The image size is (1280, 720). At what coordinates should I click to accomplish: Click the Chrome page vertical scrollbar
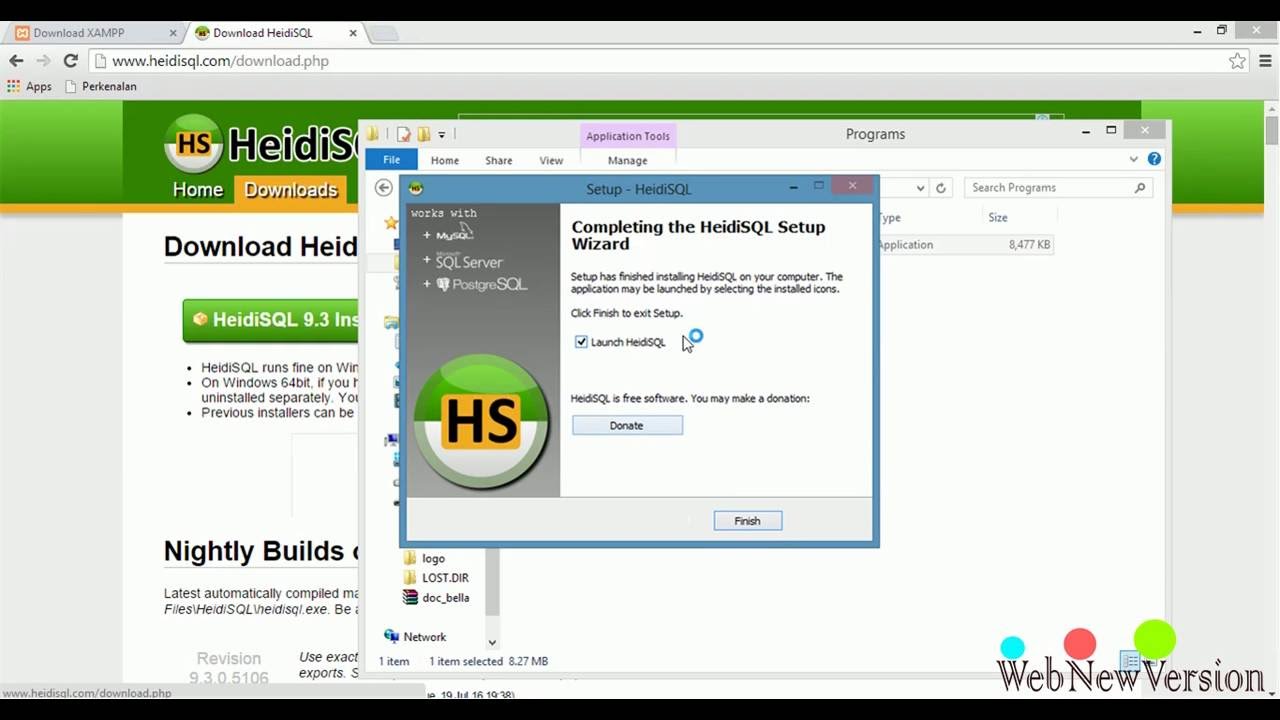point(1272,130)
